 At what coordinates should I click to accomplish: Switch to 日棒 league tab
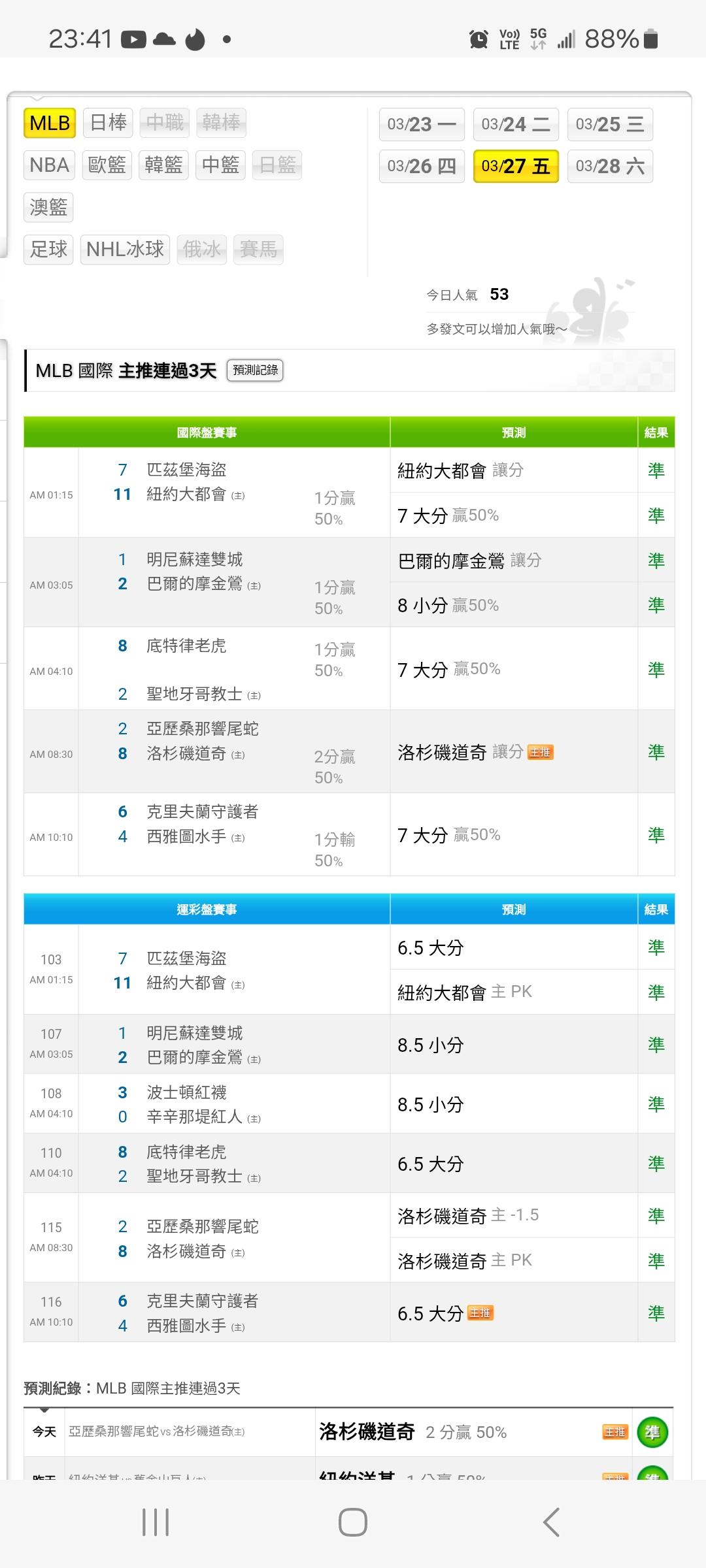click(108, 123)
